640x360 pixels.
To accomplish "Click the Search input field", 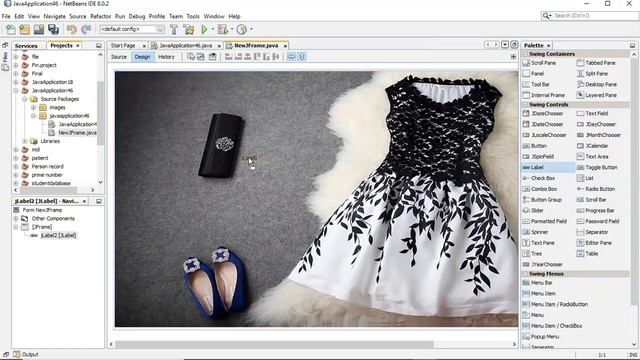I will click(x=590, y=16).
